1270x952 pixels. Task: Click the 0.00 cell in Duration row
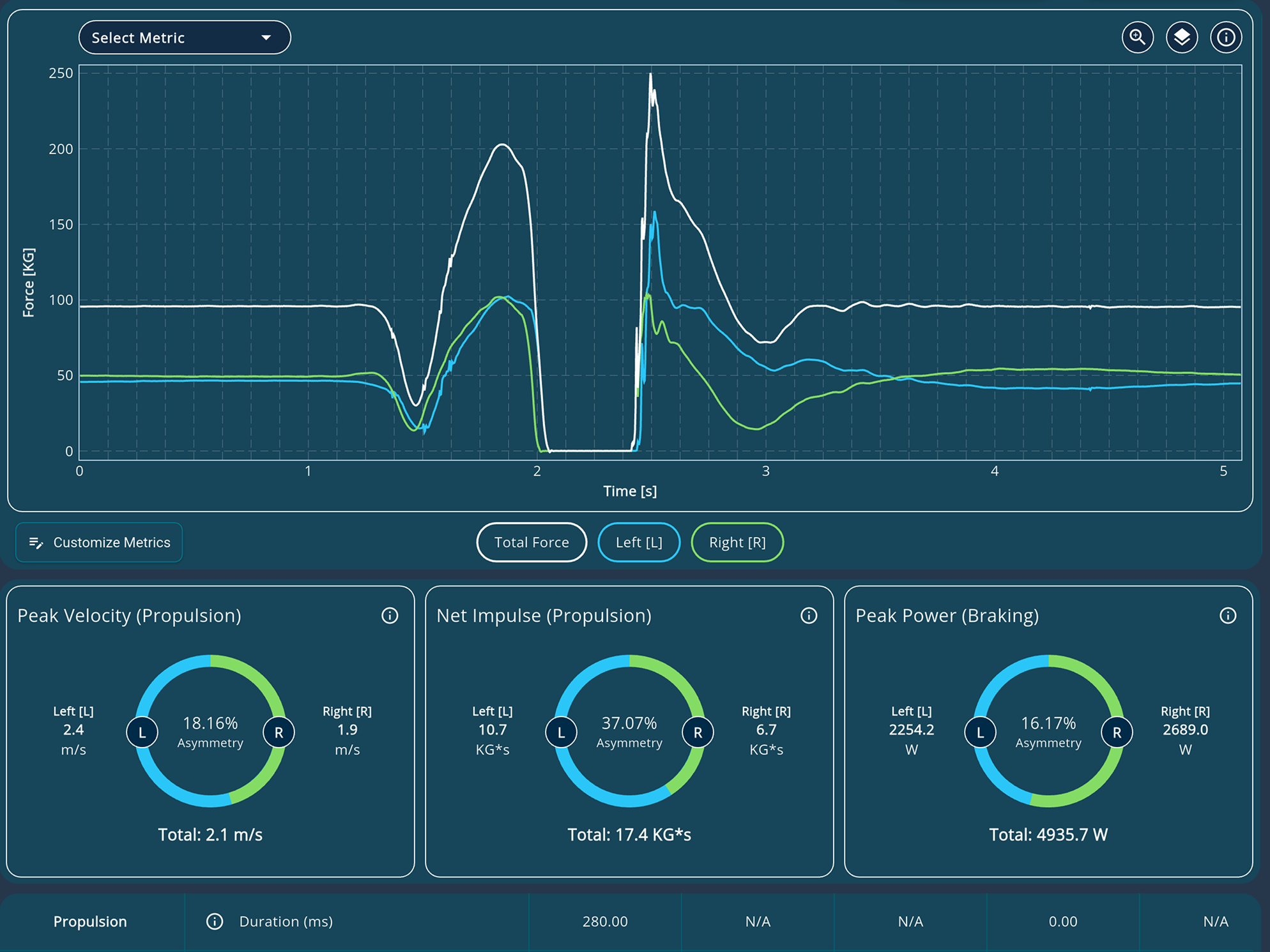[x=1063, y=921]
